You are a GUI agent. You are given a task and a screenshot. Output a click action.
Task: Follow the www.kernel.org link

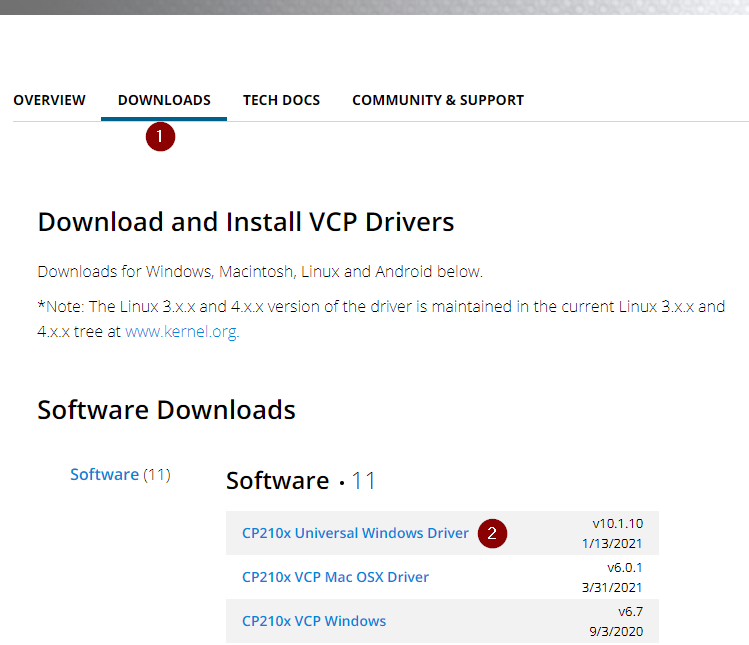[x=181, y=331]
